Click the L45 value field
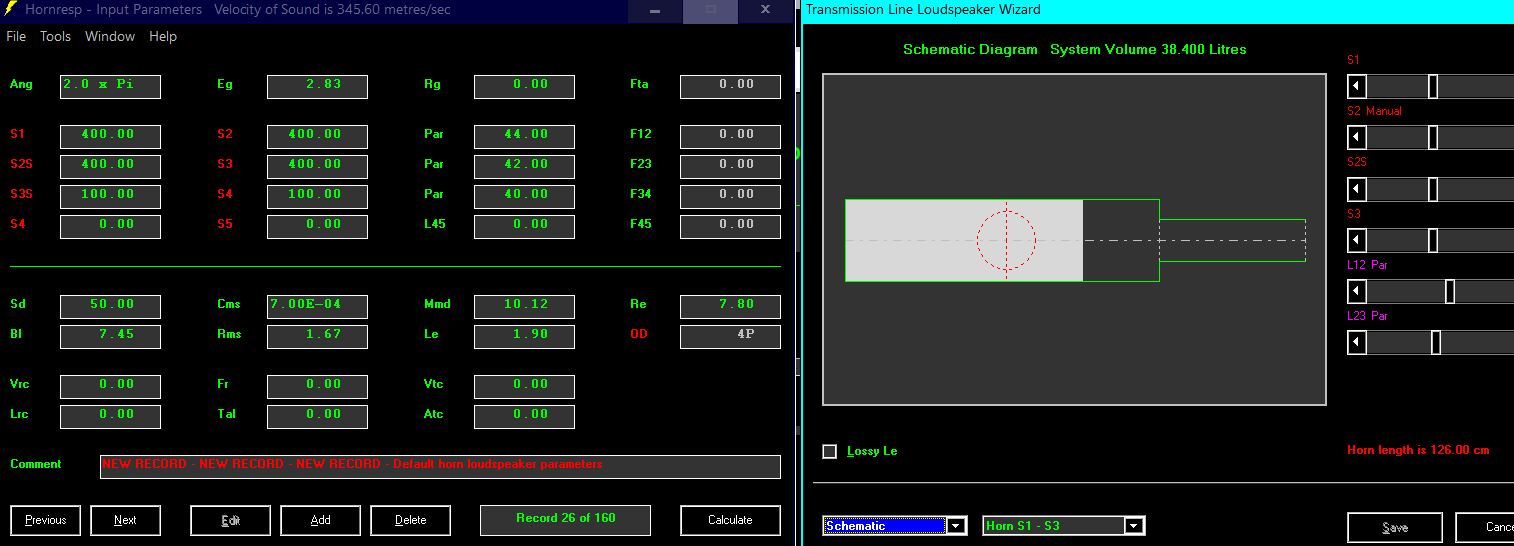 [x=524, y=226]
